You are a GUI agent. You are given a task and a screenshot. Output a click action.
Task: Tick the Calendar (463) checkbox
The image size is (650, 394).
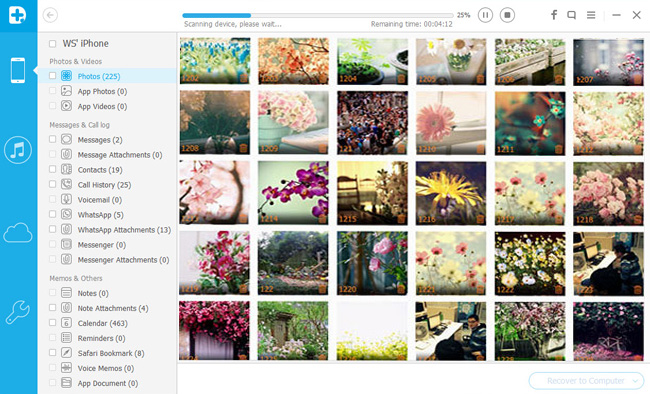click(x=52, y=323)
